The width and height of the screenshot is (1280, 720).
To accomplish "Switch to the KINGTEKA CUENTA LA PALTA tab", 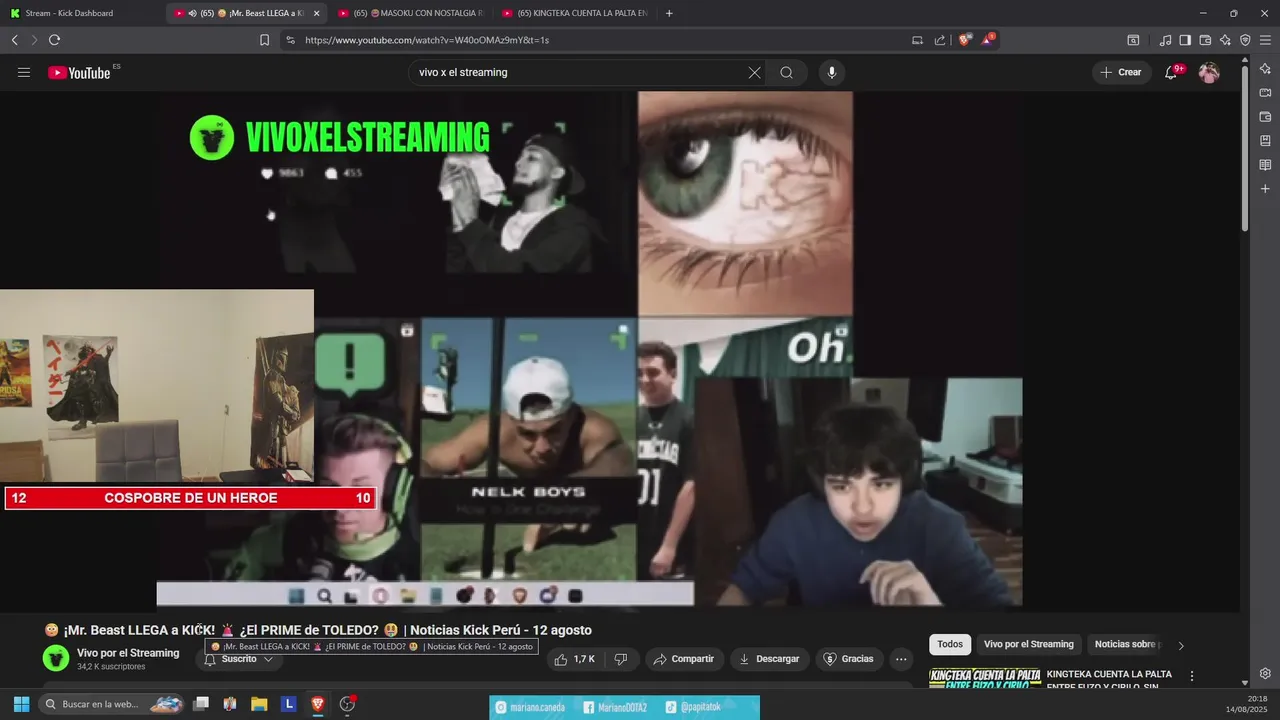I will tap(574, 13).
